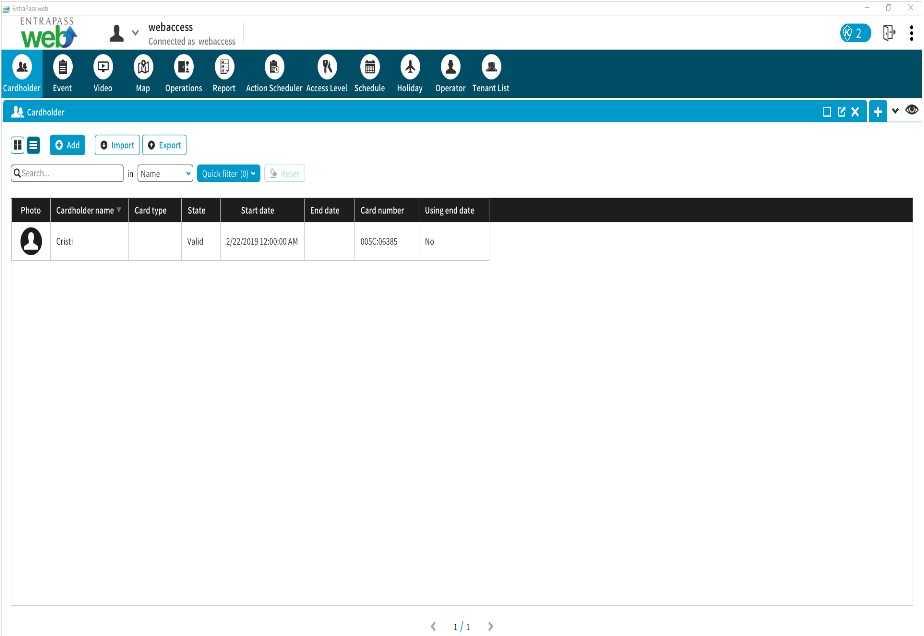This screenshot has height=636, width=924.
Task: Switch to card grid view
Action: click(x=18, y=145)
